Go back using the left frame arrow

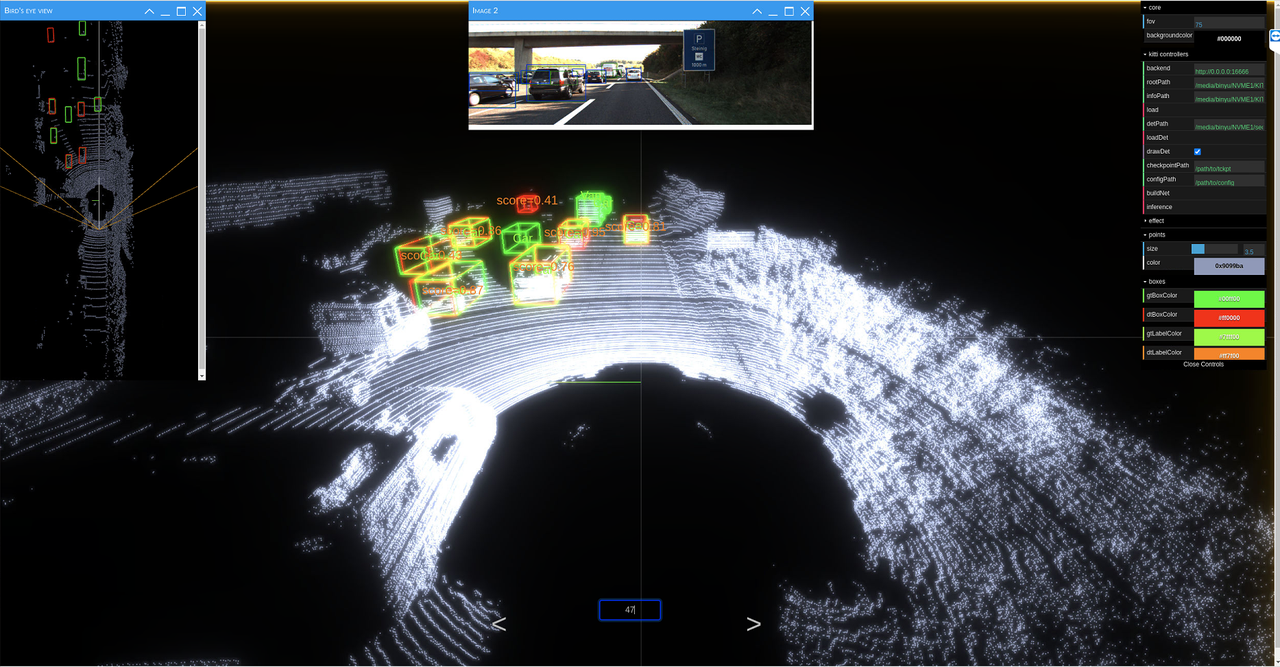point(498,623)
